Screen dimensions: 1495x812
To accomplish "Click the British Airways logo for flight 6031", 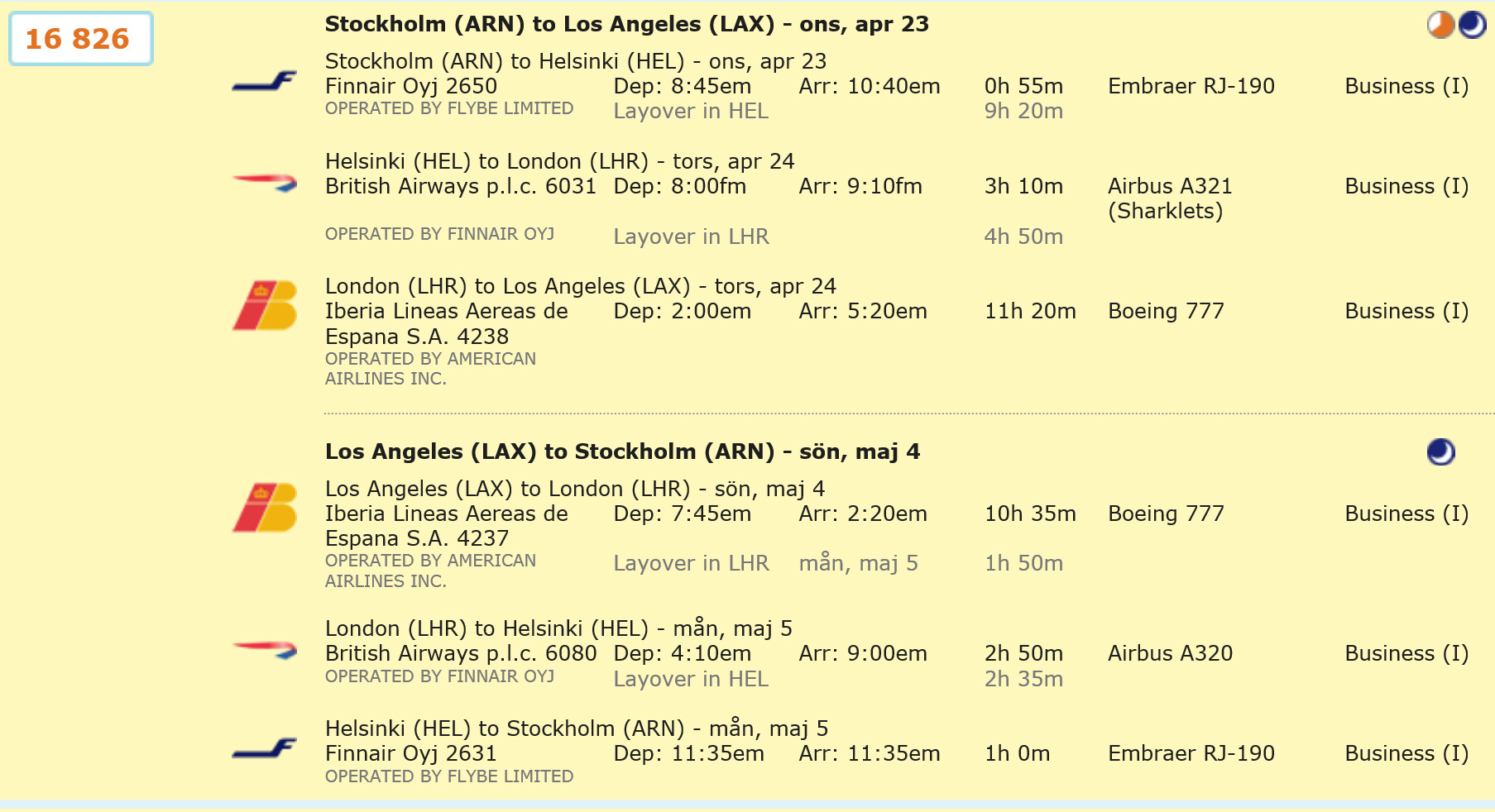I will 265,183.
